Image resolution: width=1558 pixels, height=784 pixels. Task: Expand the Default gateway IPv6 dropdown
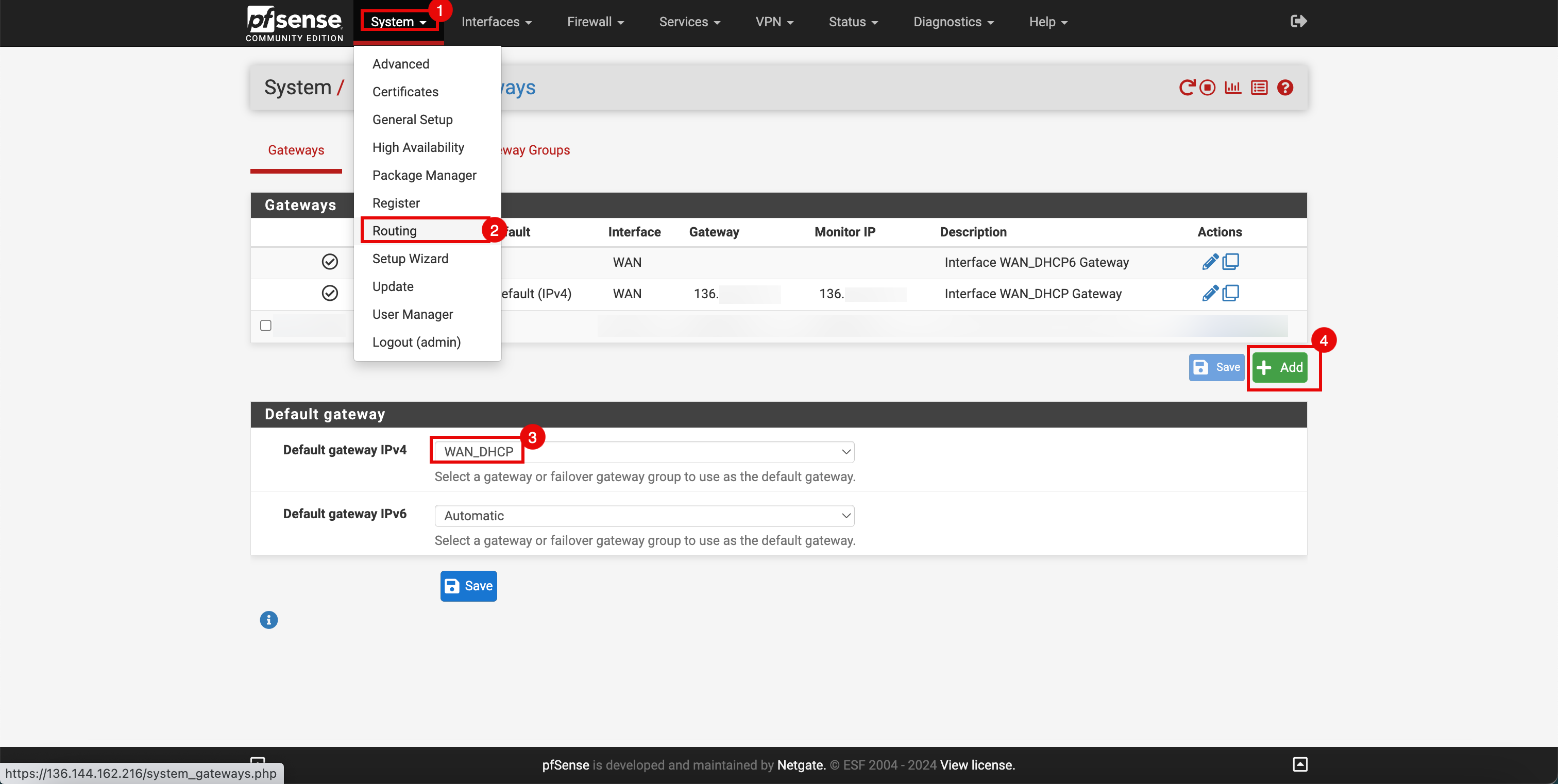point(645,515)
